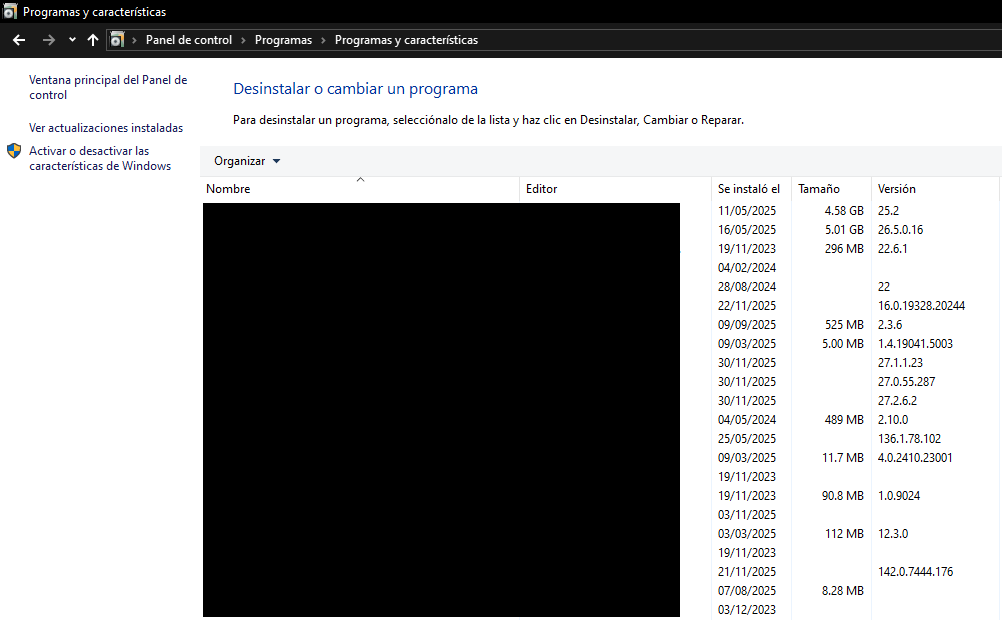Click the window icon in title bar
This screenshot has width=1002, height=620.
tap(10, 12)
